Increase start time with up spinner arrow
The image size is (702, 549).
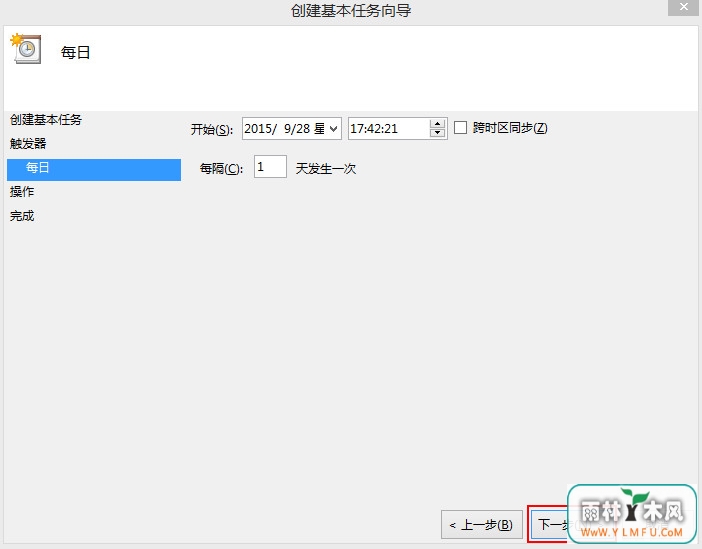(437, 124)
